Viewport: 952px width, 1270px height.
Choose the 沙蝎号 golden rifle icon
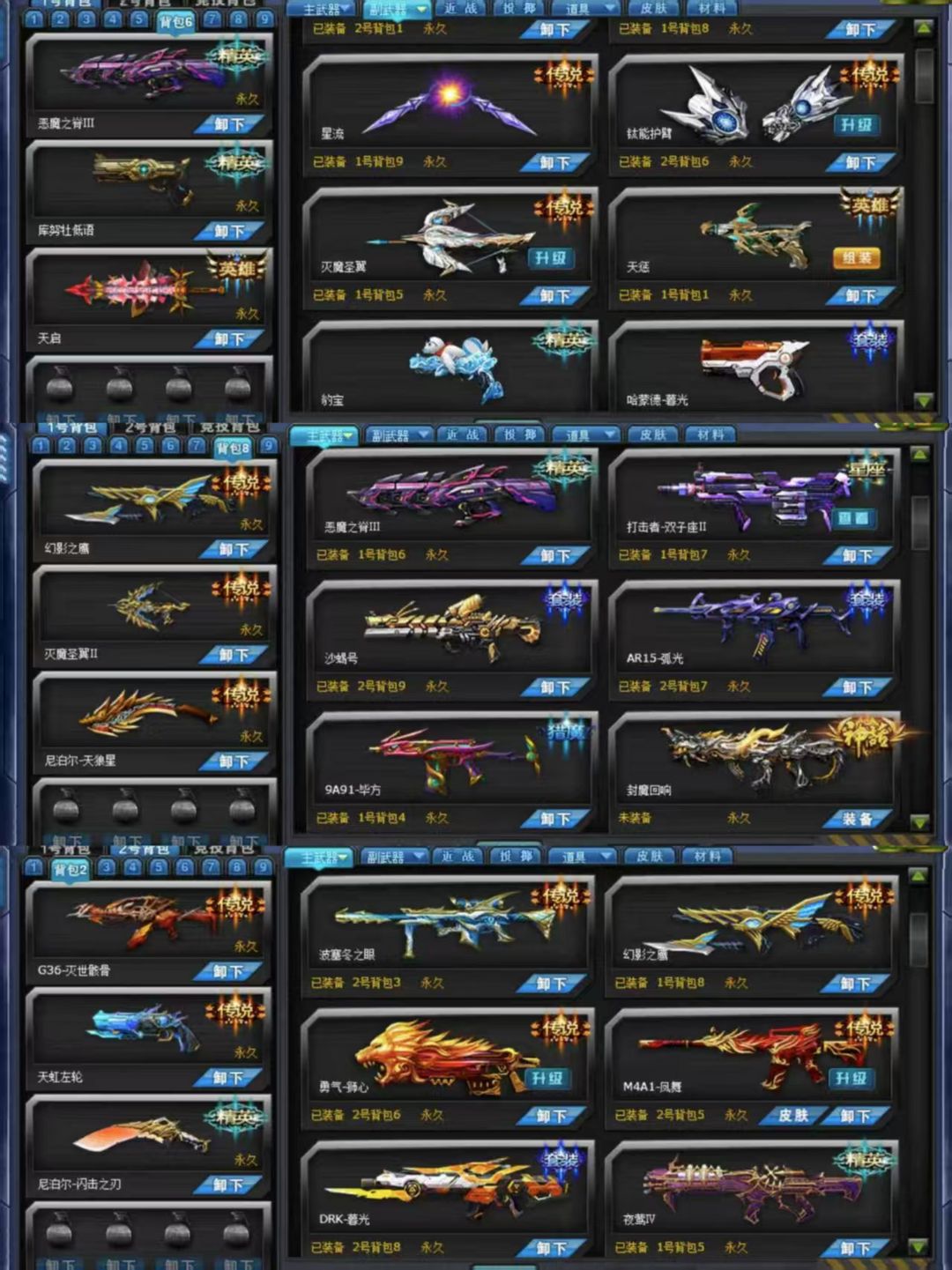[452, 627]
